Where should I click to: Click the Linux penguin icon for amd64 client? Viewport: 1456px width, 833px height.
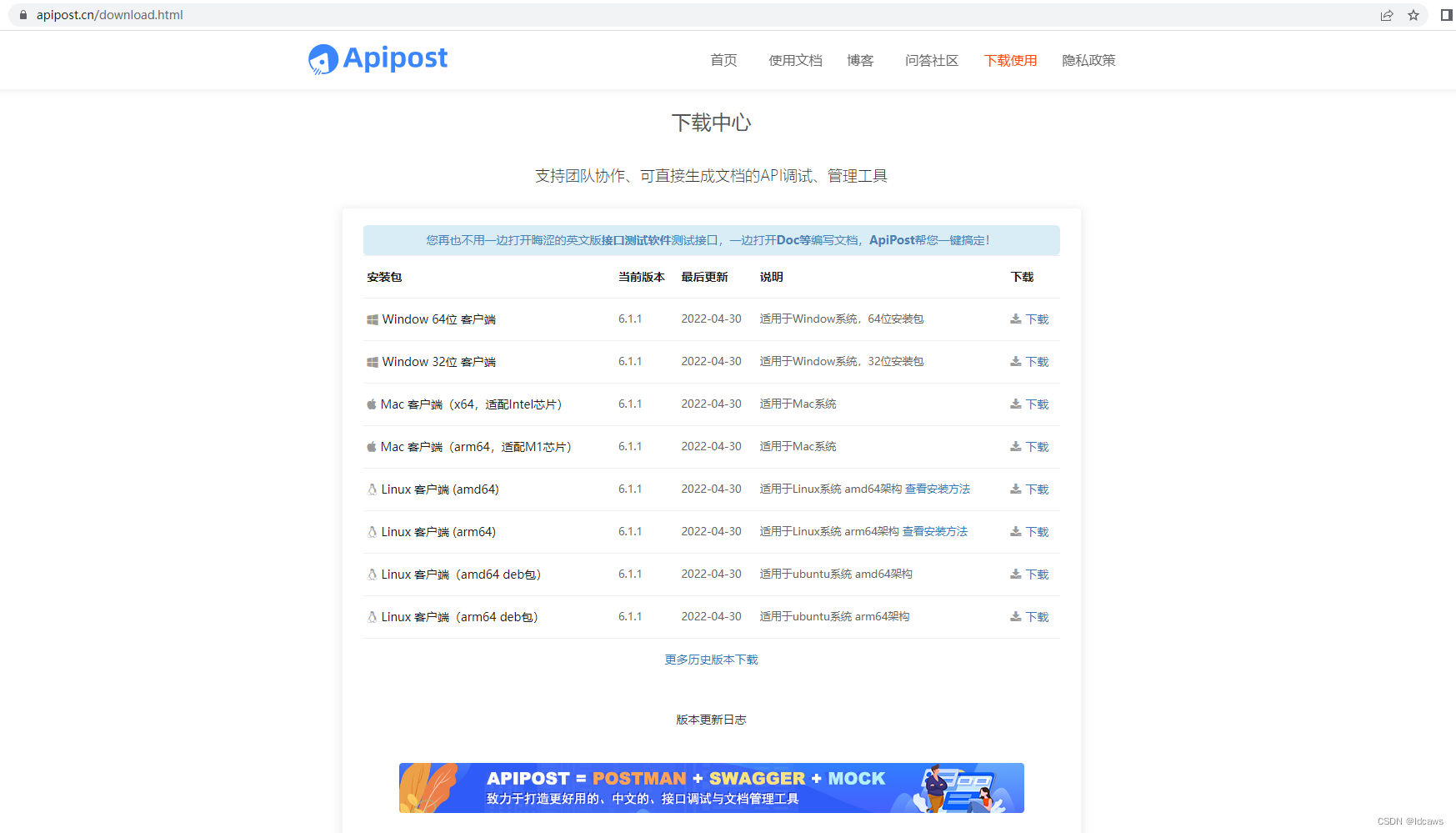click(x=371, y=489)
